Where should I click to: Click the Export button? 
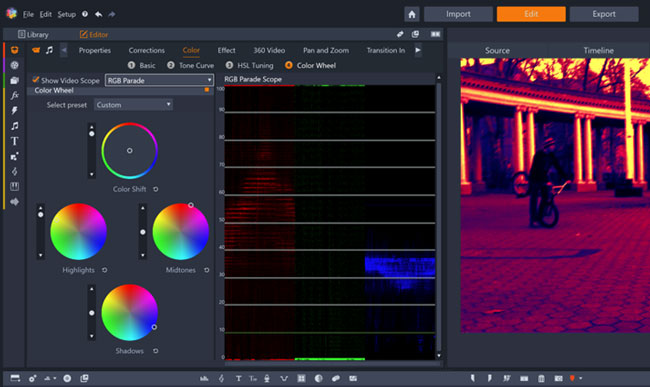tap(604, 14)
